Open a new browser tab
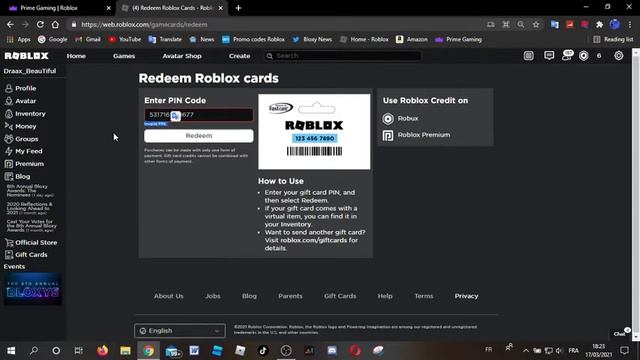 pos(238,8)
